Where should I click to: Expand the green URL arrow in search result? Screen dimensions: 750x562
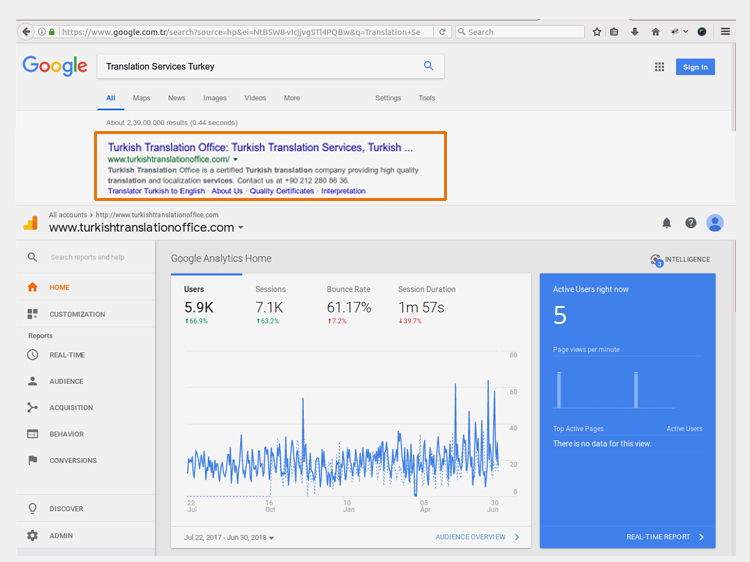[235, 159]
